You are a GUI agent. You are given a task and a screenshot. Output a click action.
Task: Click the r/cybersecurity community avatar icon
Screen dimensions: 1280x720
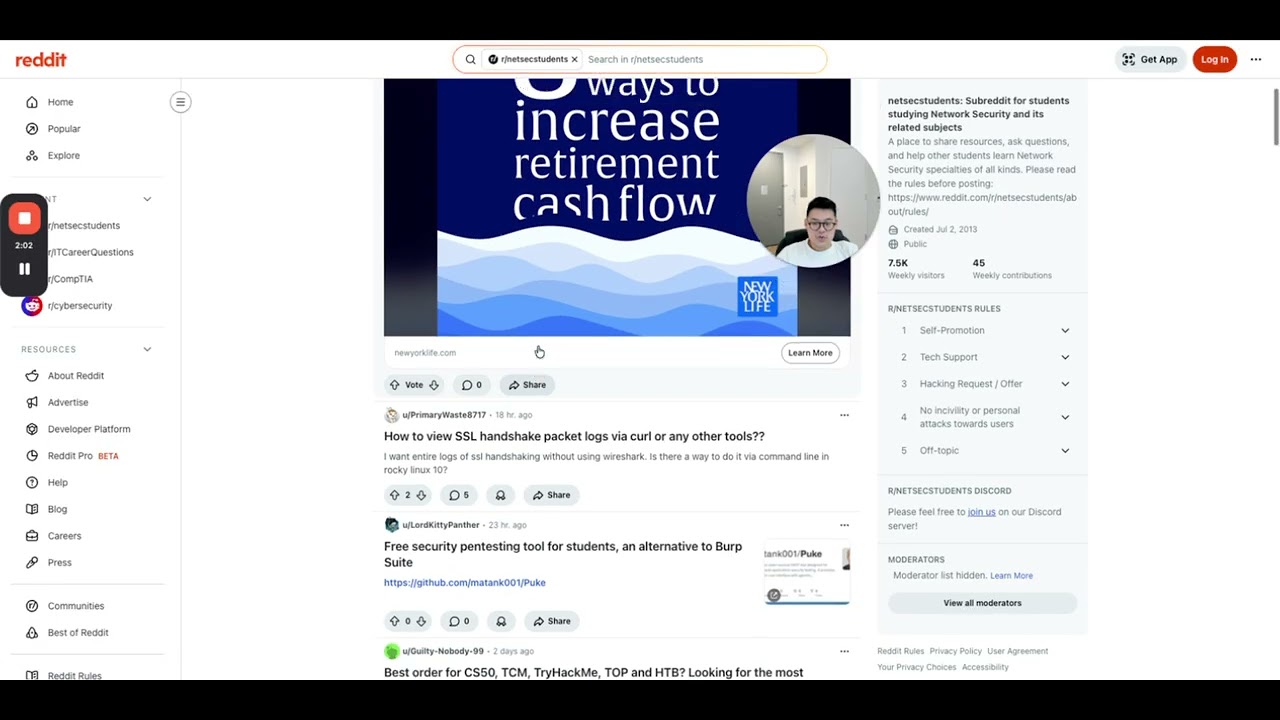[x=32, y=306]
